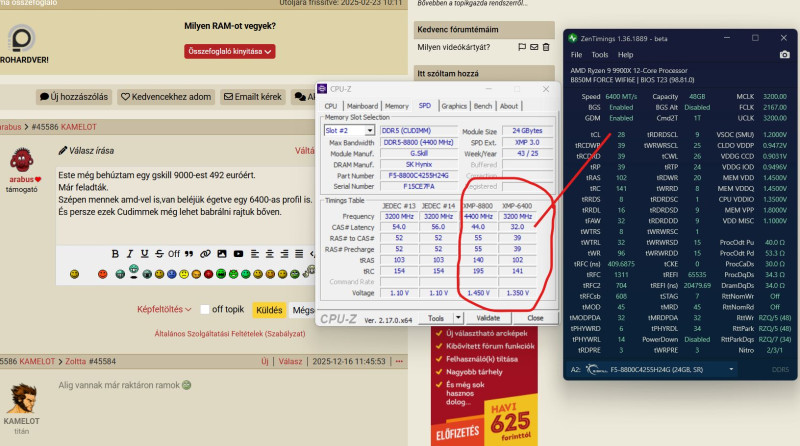Viewport: 800px width, 446px height.
Task: Center-align the reply text
Action: click(x=269, y=254)
